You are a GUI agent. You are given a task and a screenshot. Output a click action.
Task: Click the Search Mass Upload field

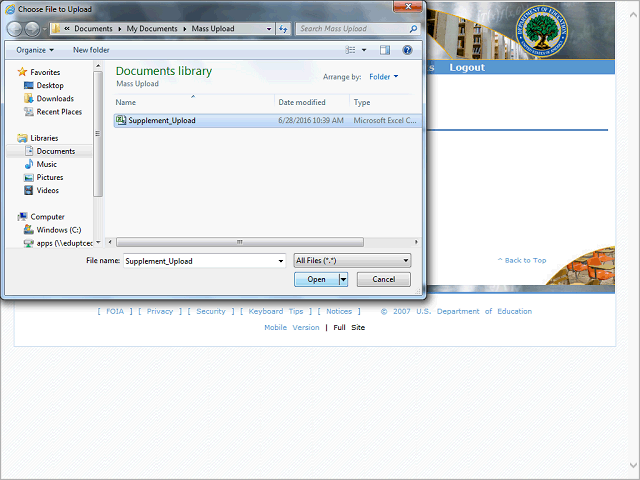coord(353,29)
